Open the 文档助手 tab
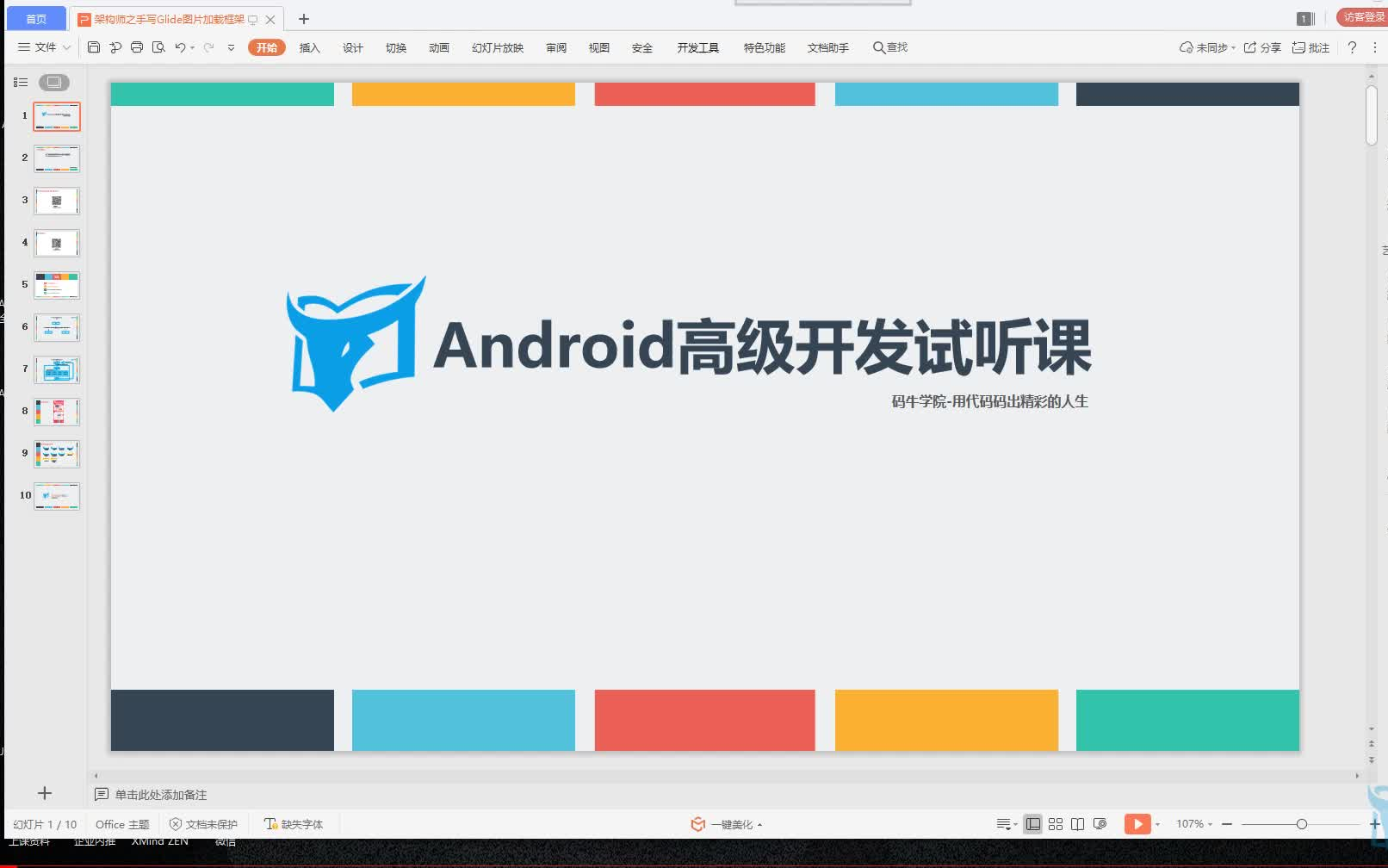 click(827, 47)
